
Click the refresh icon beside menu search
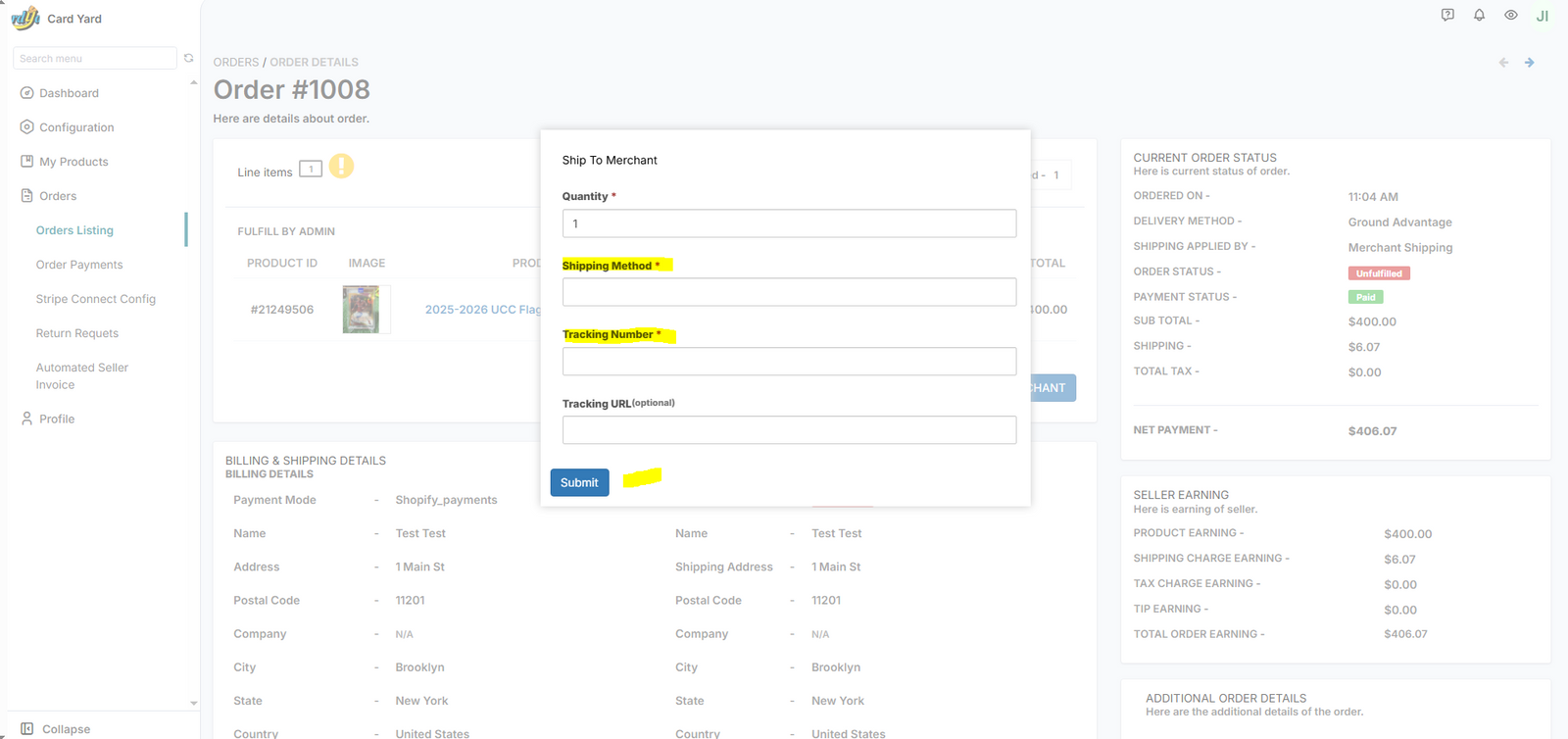pos(189,58)
